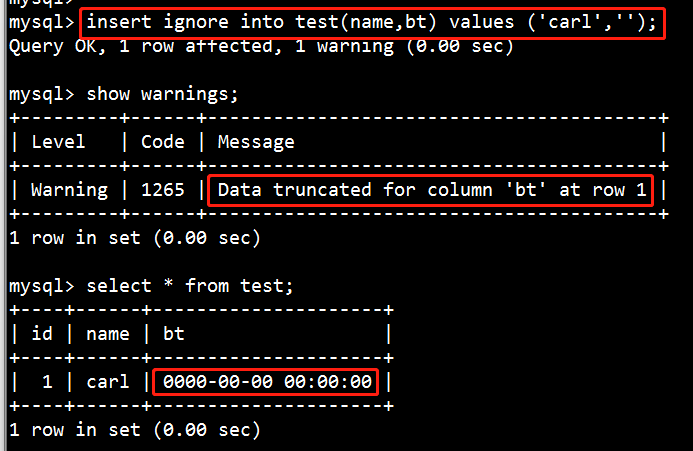Viewport: 693px width, 451px height.
Task: Select the id value 1 cell
Action: coord(47,382)
